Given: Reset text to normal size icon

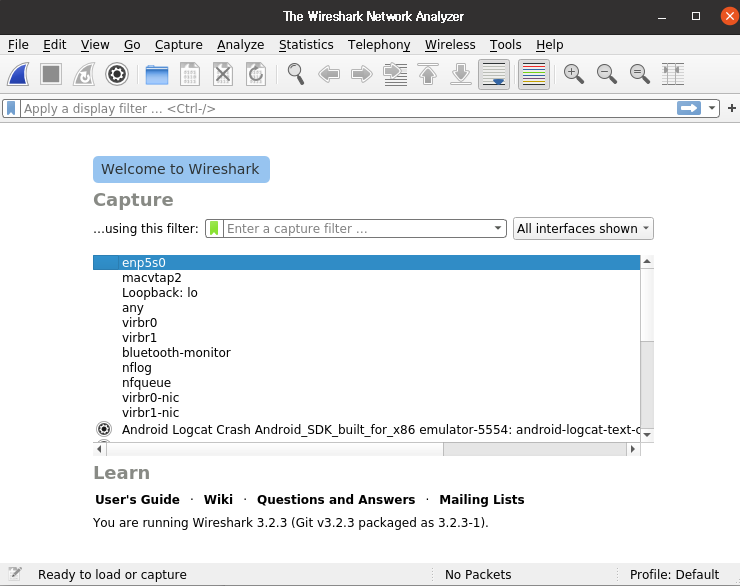Looking at the screenshot, I should [x=640, y=74].
